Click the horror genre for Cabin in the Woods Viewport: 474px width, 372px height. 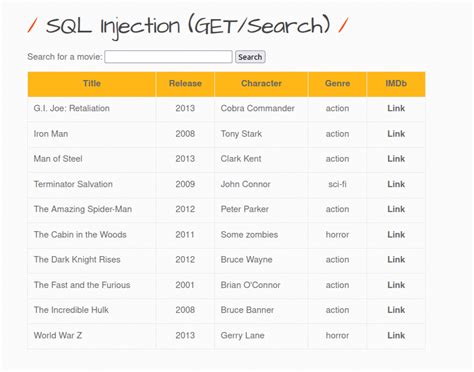tap(337, 234)
